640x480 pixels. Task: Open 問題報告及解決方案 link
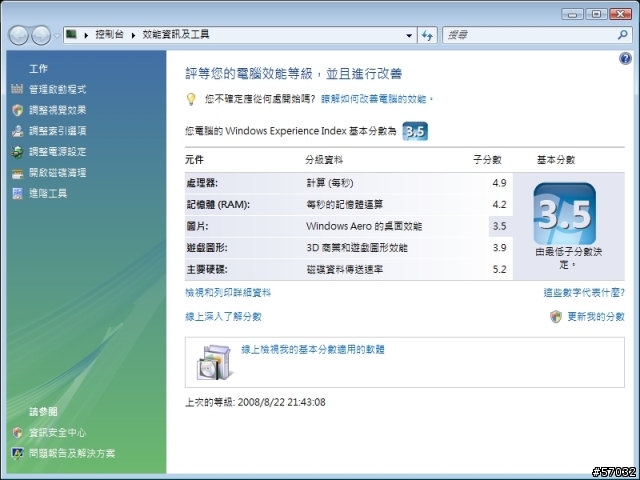[72, 453]
